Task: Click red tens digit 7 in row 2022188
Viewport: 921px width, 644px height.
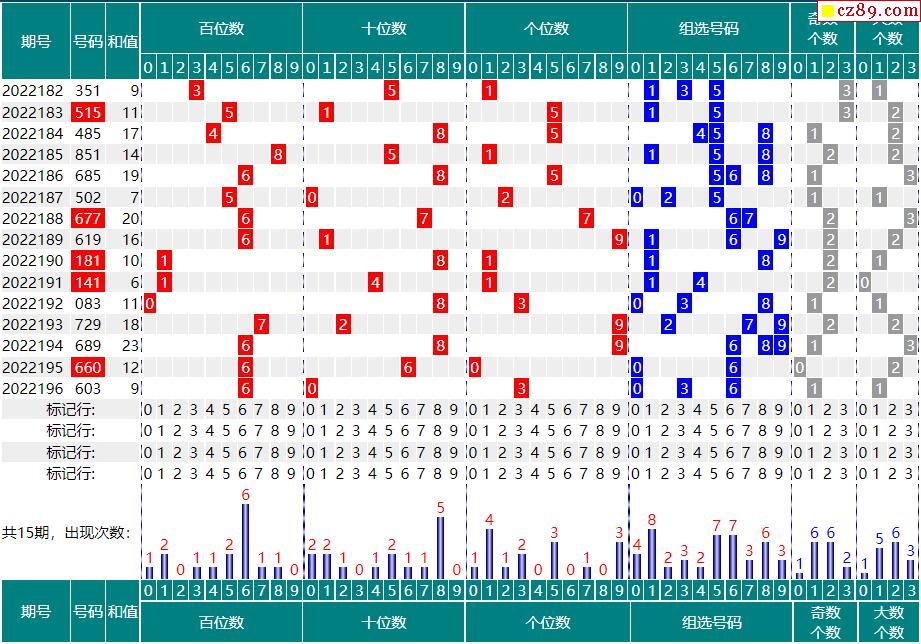Action: pyautogui.click(x=423, y=219)
